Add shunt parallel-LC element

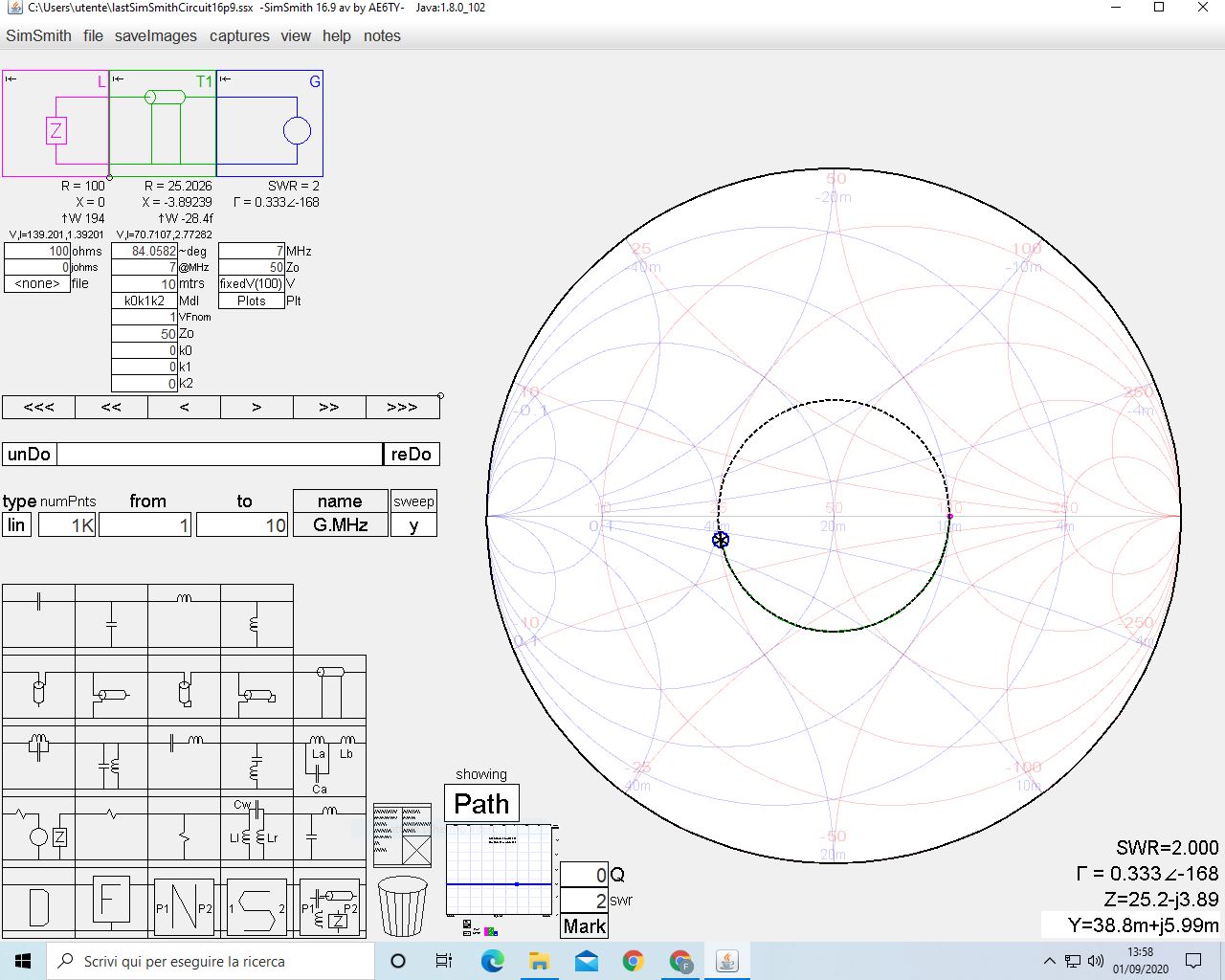tap(111, 761)
